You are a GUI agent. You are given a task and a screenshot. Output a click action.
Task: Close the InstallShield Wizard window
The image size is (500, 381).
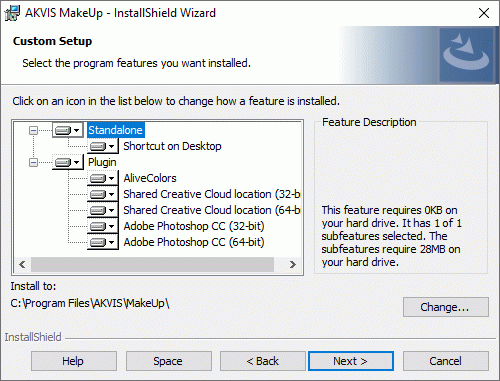484,13
